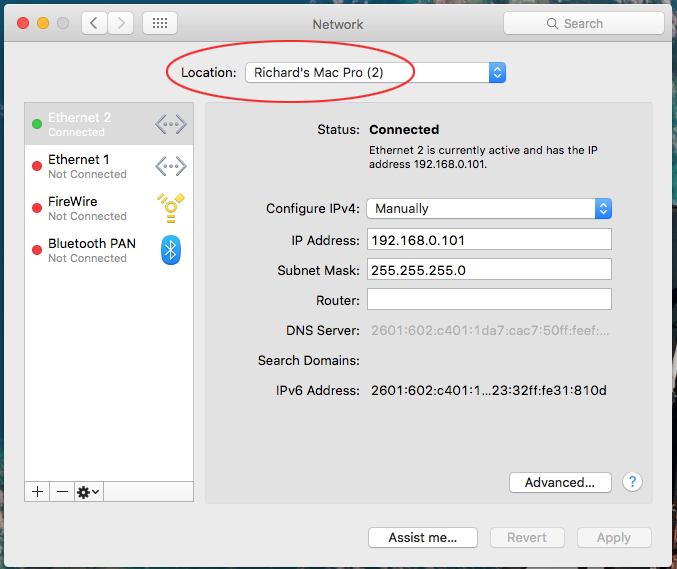Remove the service with the minus button
The image size is (677, 569).
tap(62, 492)
